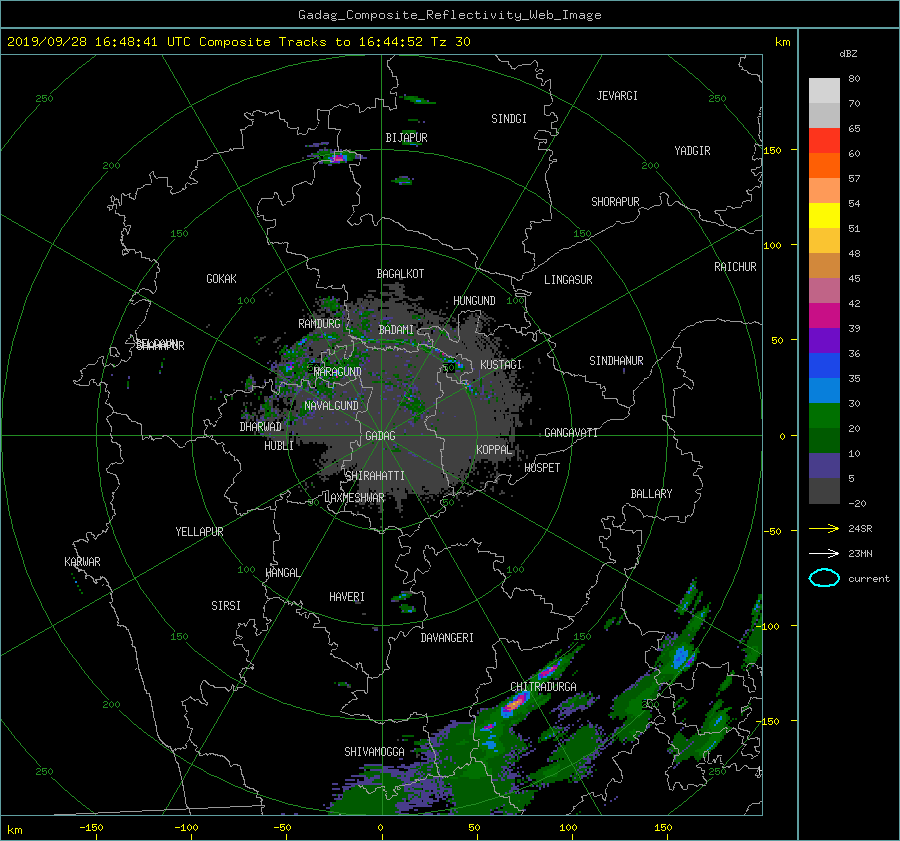The height and width of the screenshot is (841, 900).
Task: Click the HUNGUND city label
Action: [474, 301]
